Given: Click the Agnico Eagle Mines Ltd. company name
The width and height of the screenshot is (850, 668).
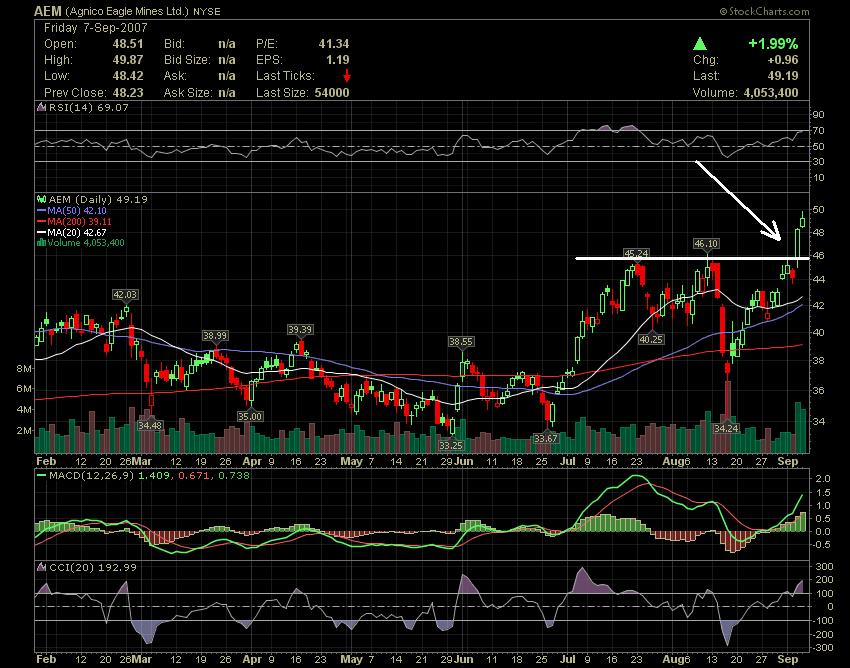Looking at the screenshot, I should 127,11.
